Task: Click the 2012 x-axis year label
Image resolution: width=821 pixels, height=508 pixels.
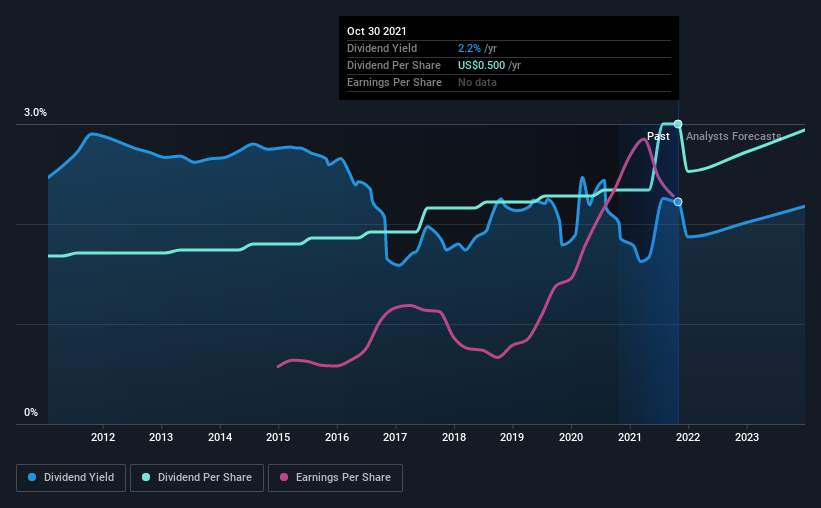Action: click(x=103, y=437)
